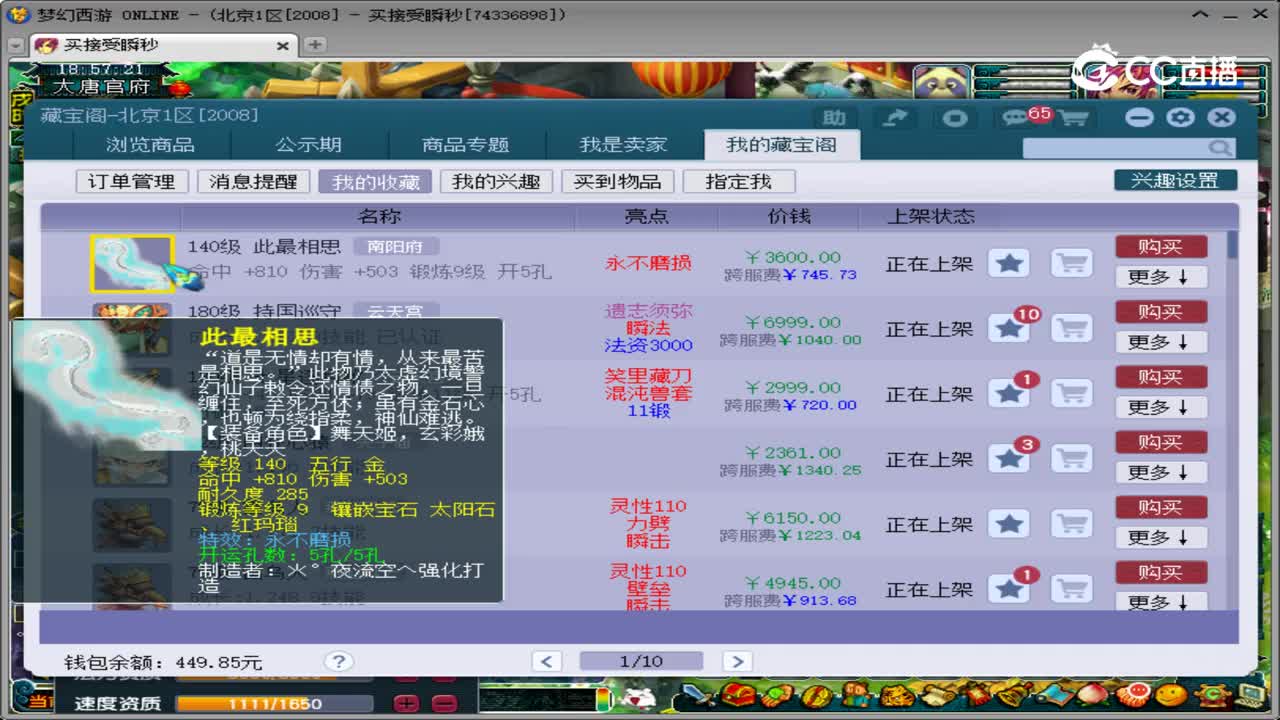
Task: Toggle favorite star on ¥6150.00 item
Action: coord(1009,523)
